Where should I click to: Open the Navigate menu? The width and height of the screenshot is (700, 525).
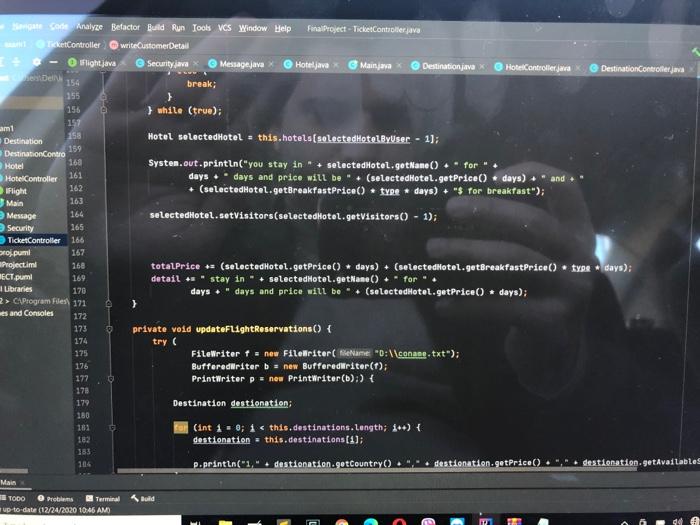point(27,26)
